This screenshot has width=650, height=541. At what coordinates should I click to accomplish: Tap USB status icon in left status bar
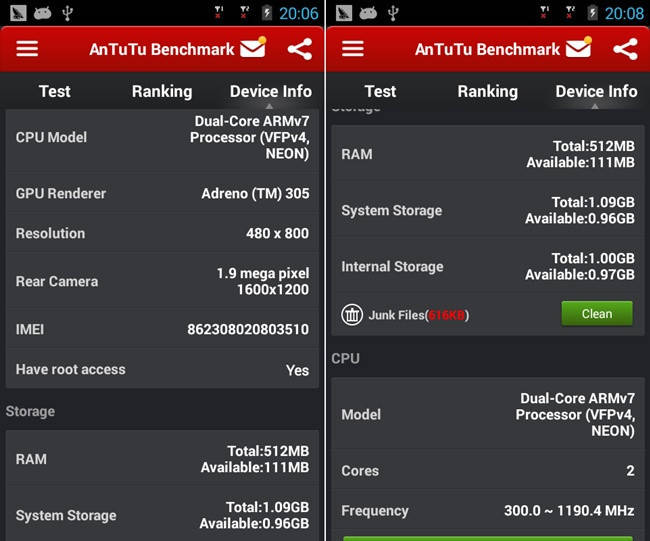pos(67,13)
